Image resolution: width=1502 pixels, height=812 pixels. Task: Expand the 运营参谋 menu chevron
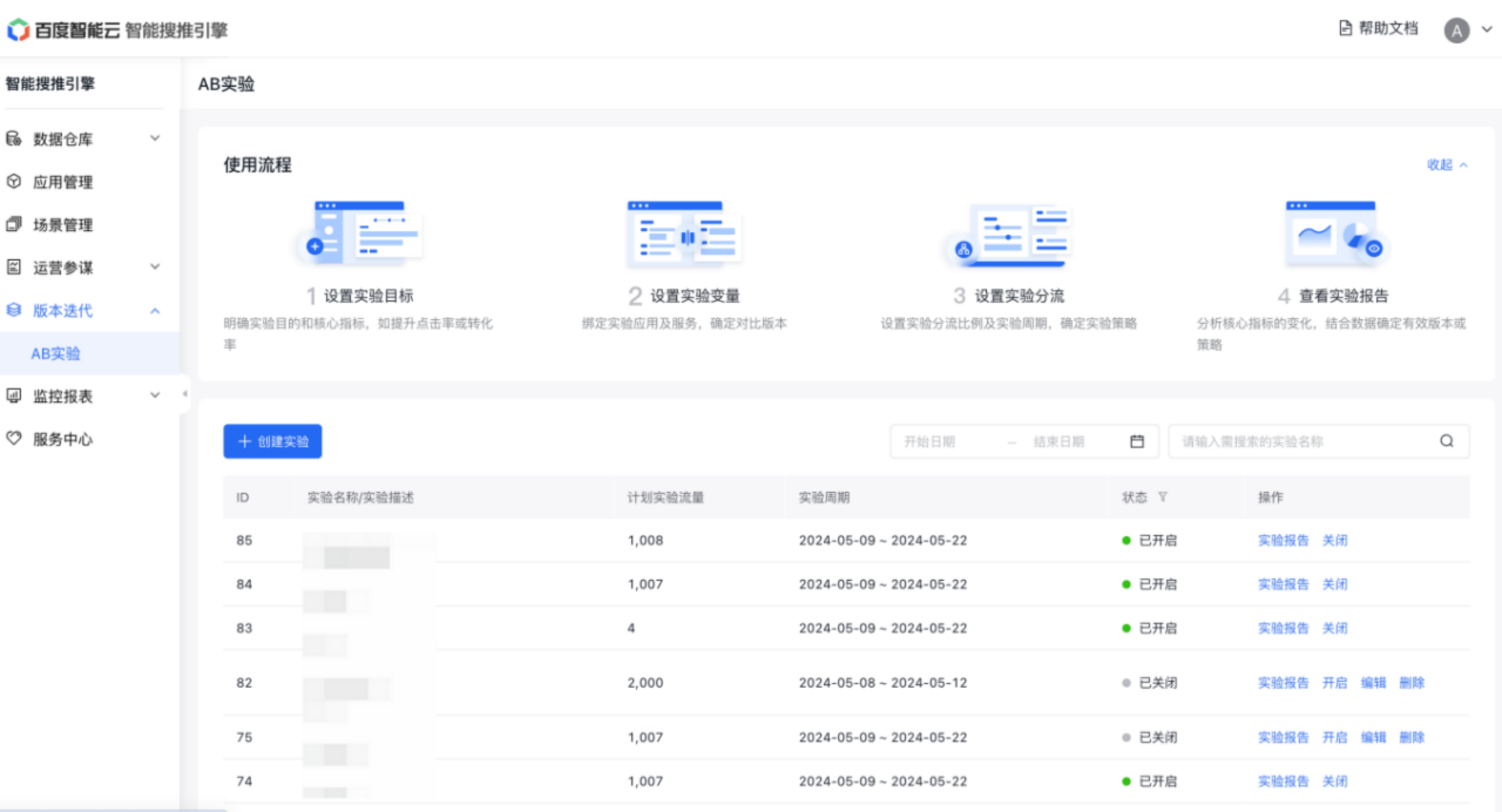(155, 267)
